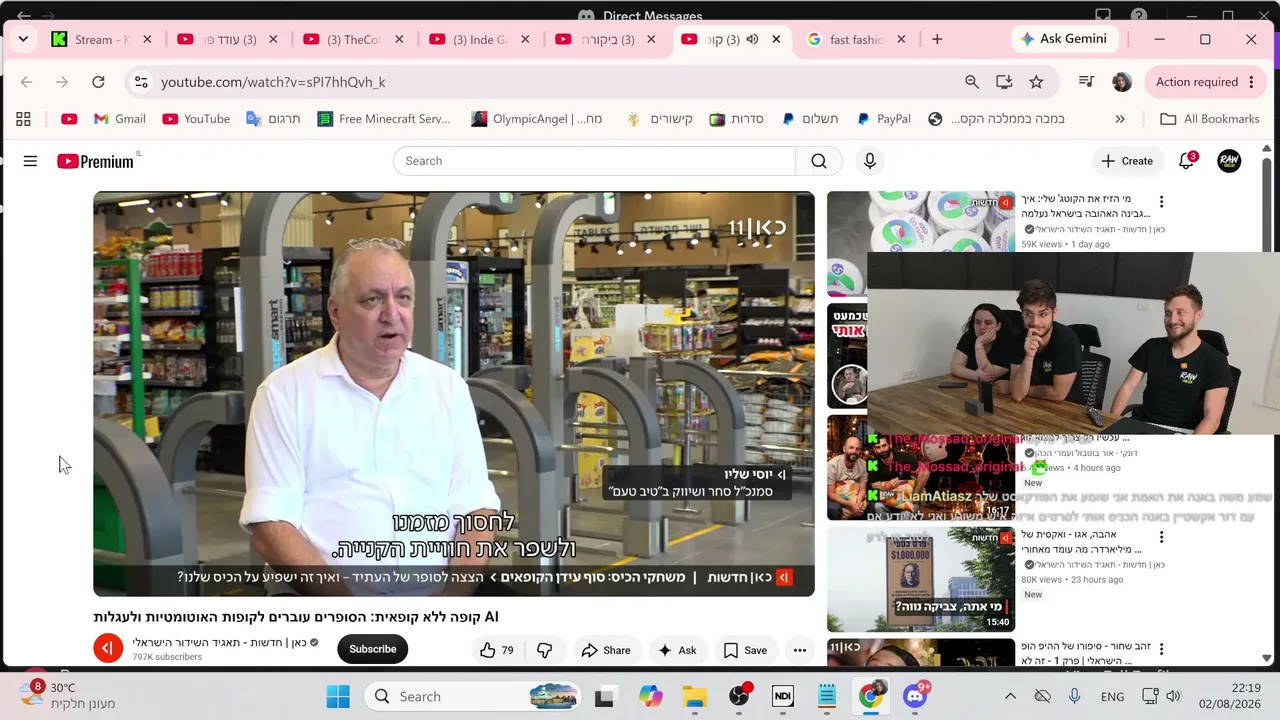Viewport: 1280px width, 720px height.
Task: Open Free Minecraft Server bookmark
Action: point(384,119)
